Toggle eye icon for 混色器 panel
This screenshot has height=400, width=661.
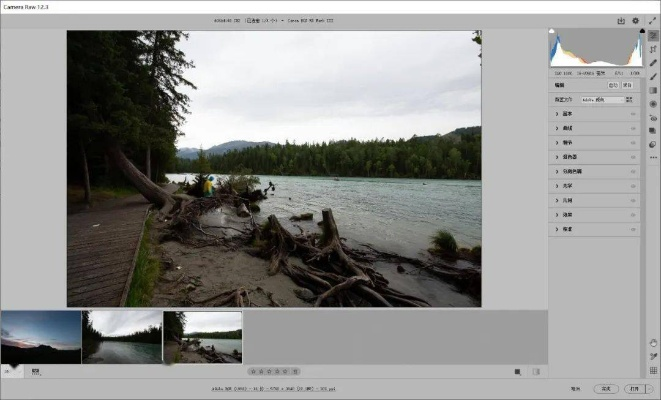click(x=633, y=157)
